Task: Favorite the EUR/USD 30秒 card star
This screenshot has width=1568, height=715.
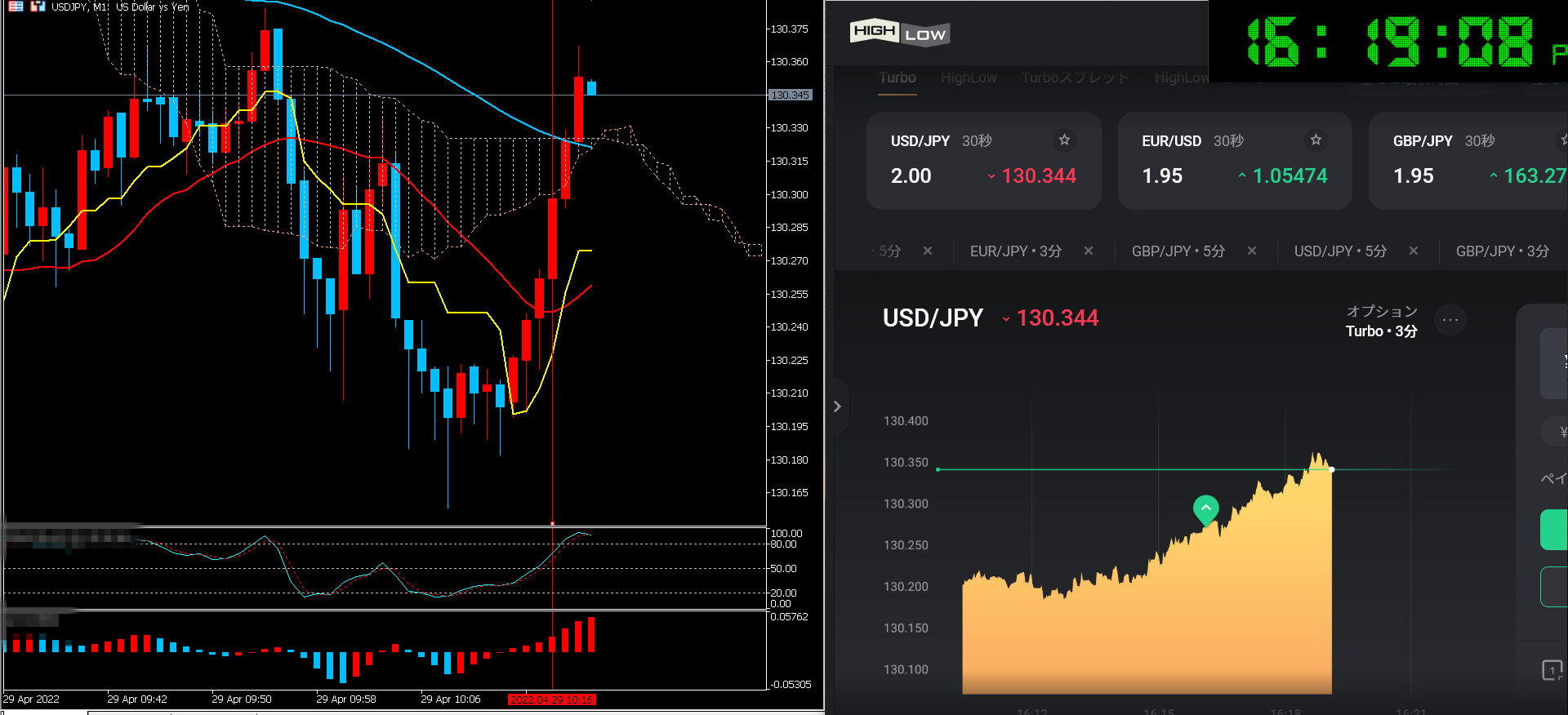Action: click(x=1316, y=140)
